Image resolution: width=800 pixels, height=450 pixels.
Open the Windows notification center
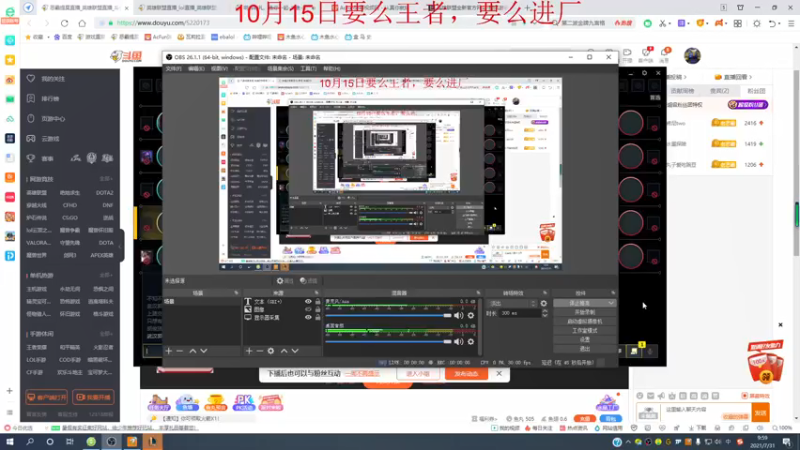pos(787,442)
